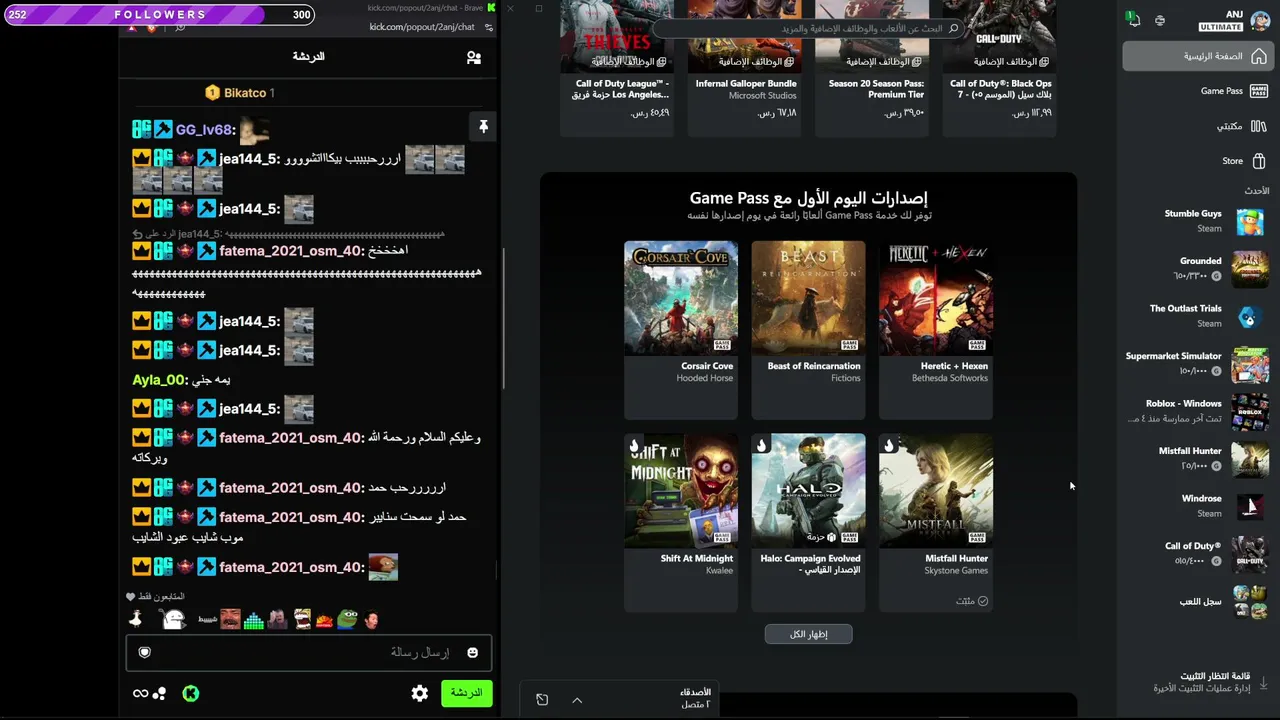The image size is (1280, 720).
Task: Click the flame icon on the Mistfall Hunter cover
Action: point(889,444)
